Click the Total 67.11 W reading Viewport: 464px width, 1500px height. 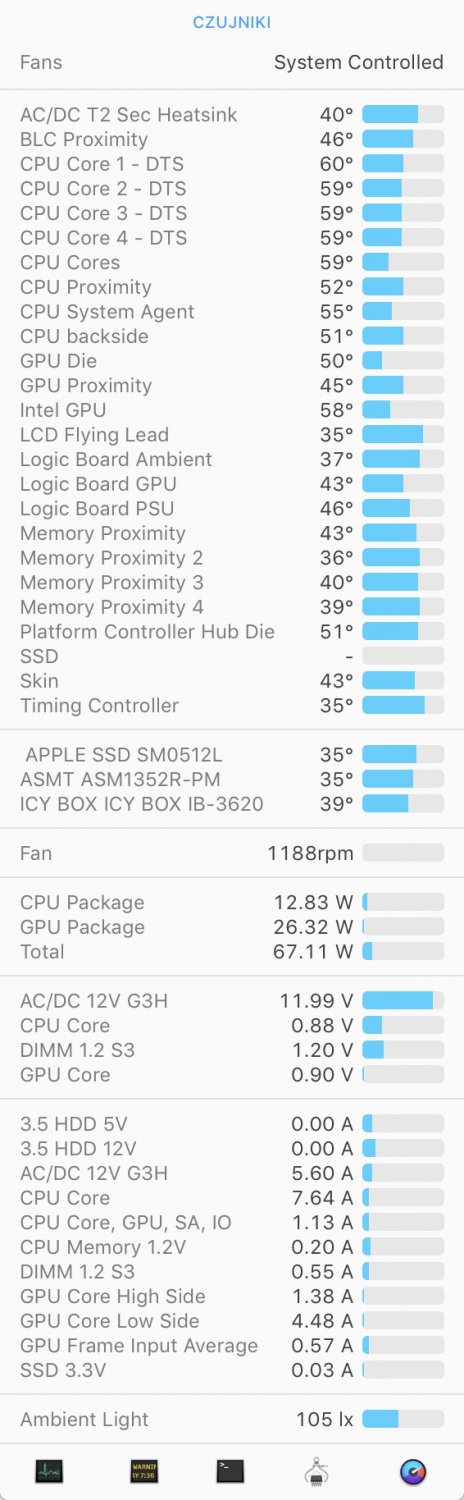(313, 952)
